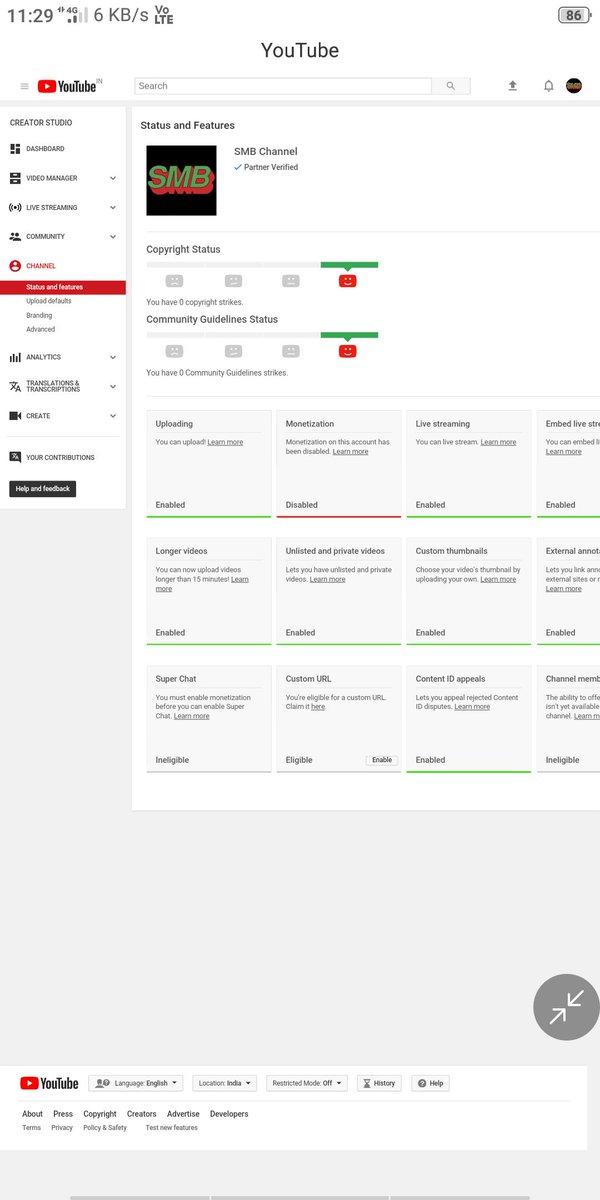This screenshot has height=1200, width=600.
Task: Click the red happy face under Community Guidelines Status
Action: 347,351
